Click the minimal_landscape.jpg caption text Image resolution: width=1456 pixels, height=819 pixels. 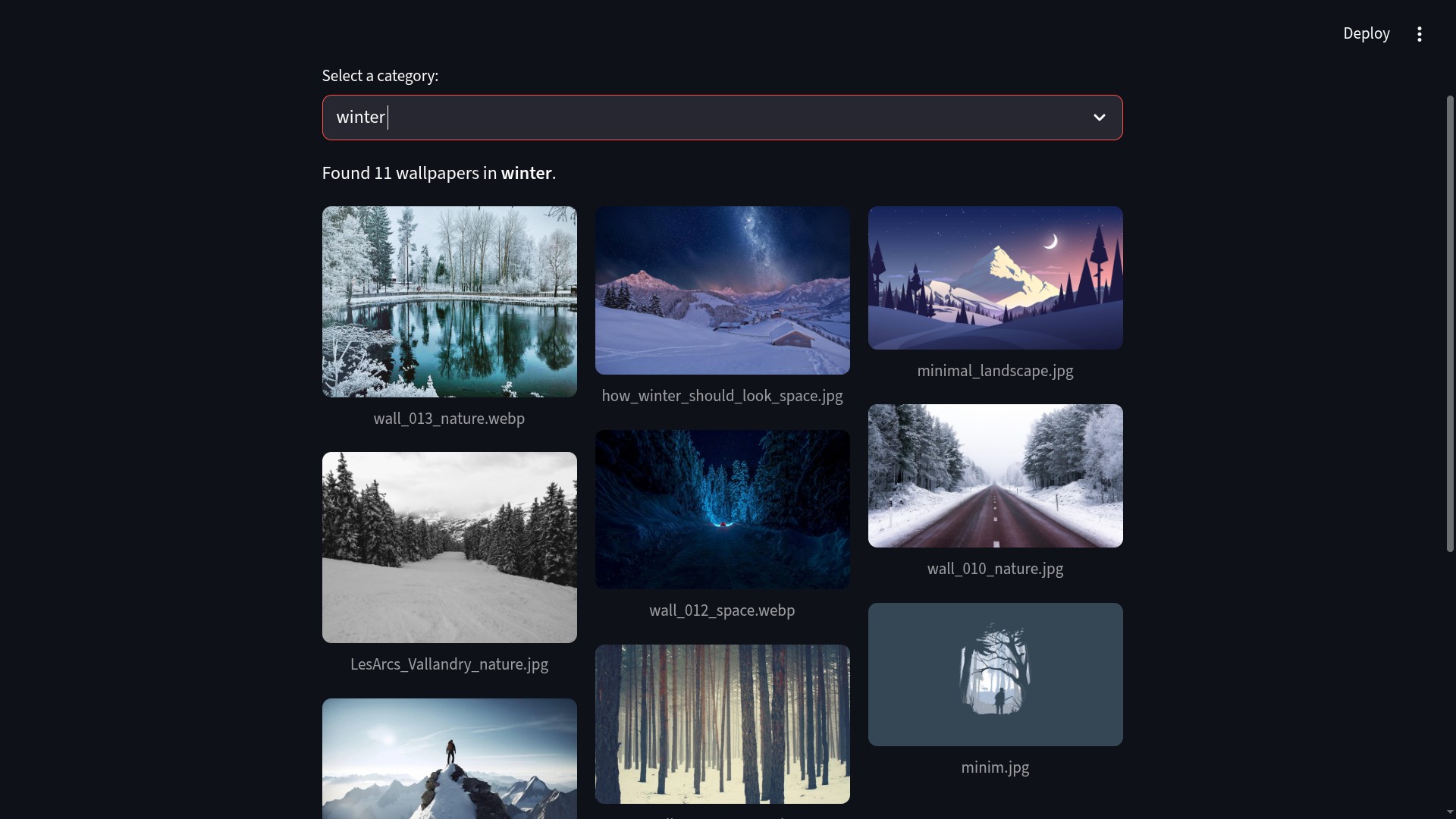pos(995,371)
